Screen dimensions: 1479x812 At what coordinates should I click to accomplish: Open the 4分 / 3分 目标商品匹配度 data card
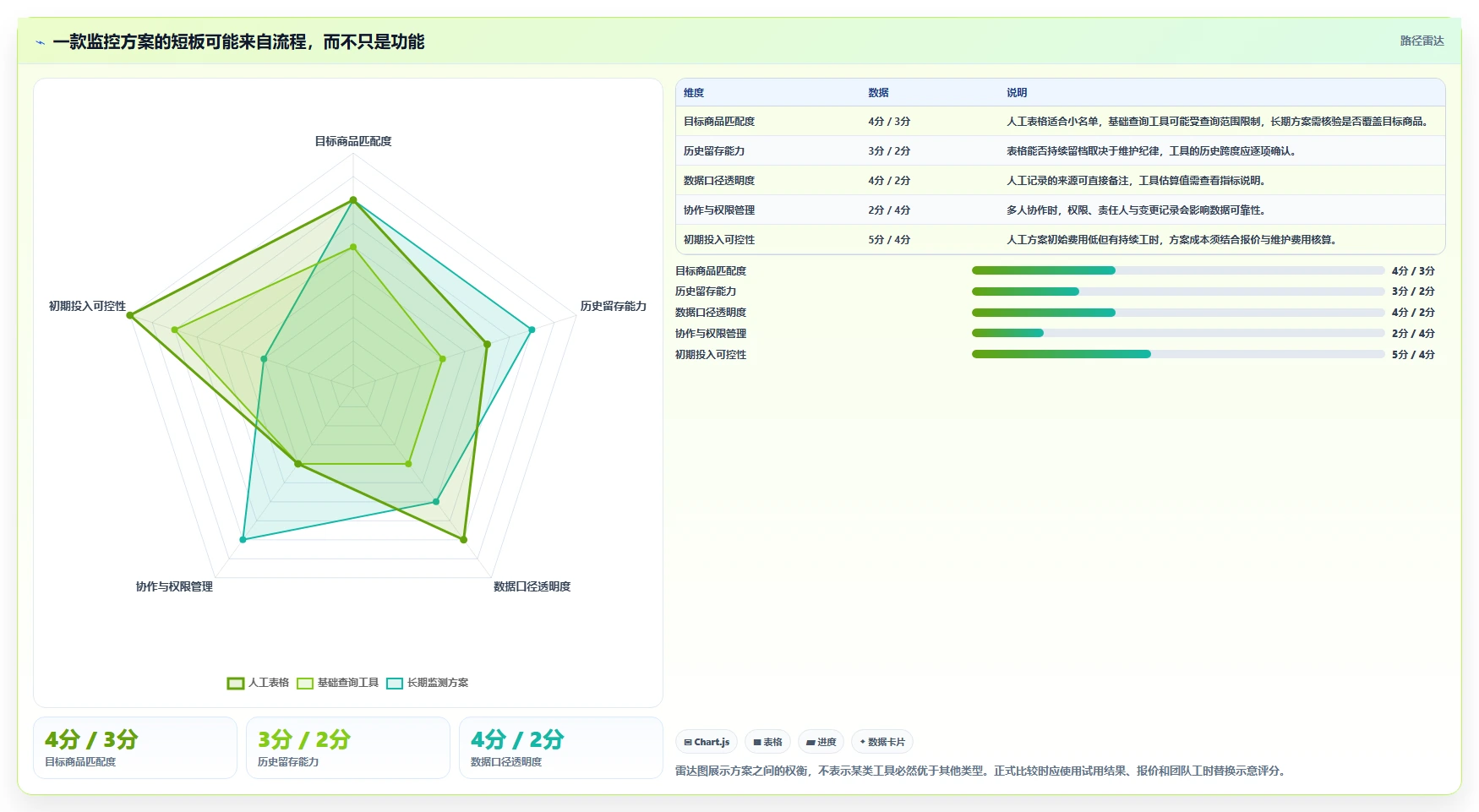[x=135, y=748]
